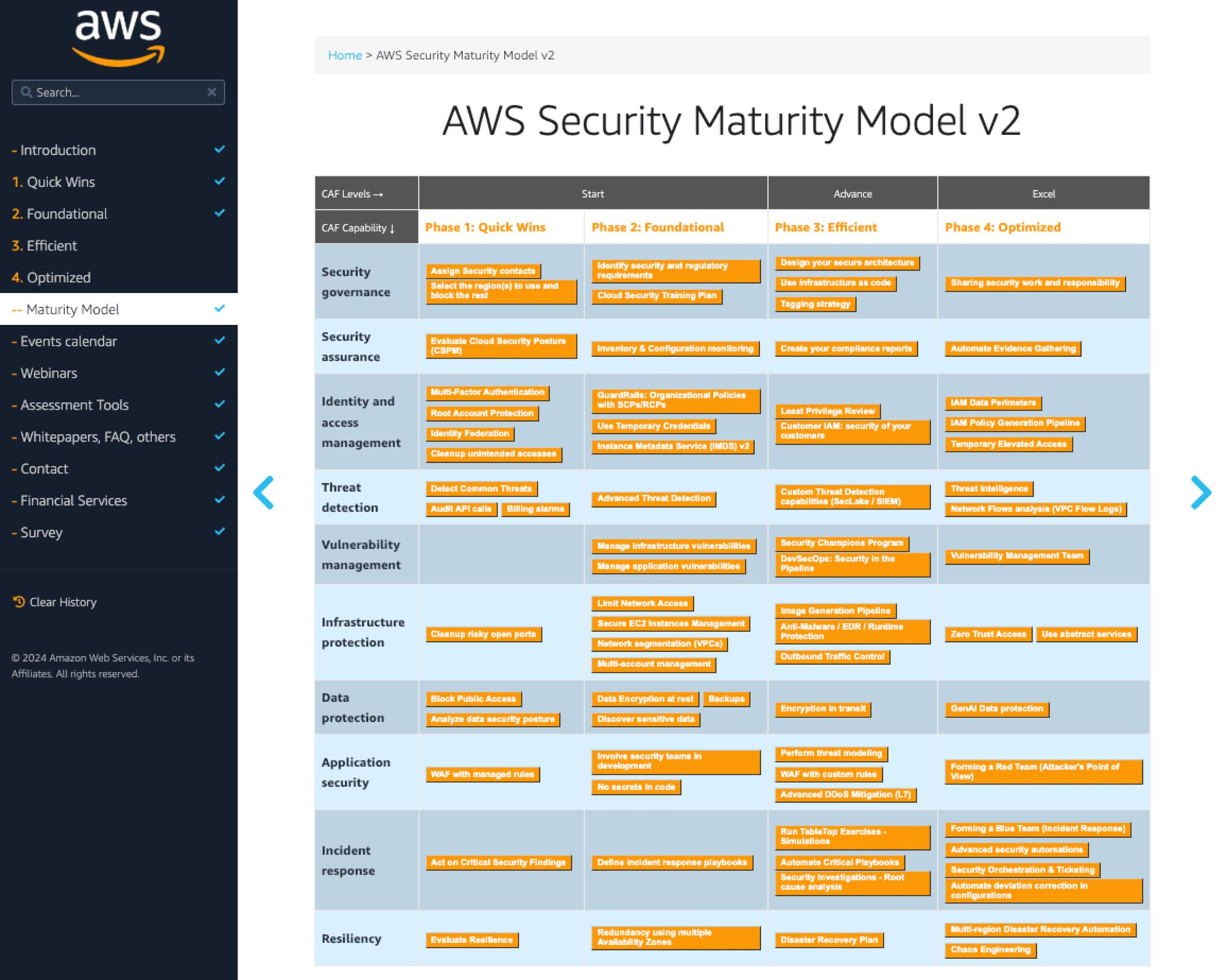Open Survey page
This screenshot has height=980, width=1227.
(118, 533)
